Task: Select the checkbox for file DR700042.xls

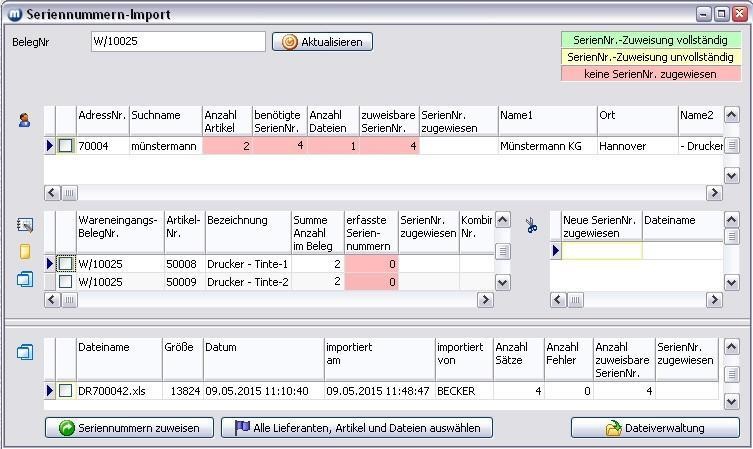Action: [x=65, y=390]
